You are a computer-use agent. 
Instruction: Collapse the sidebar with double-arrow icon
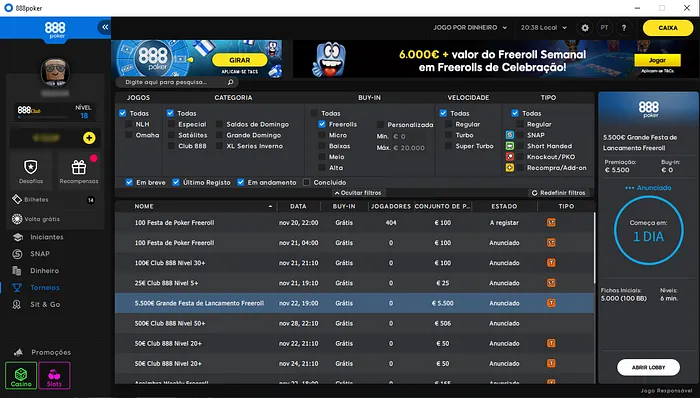105,27
